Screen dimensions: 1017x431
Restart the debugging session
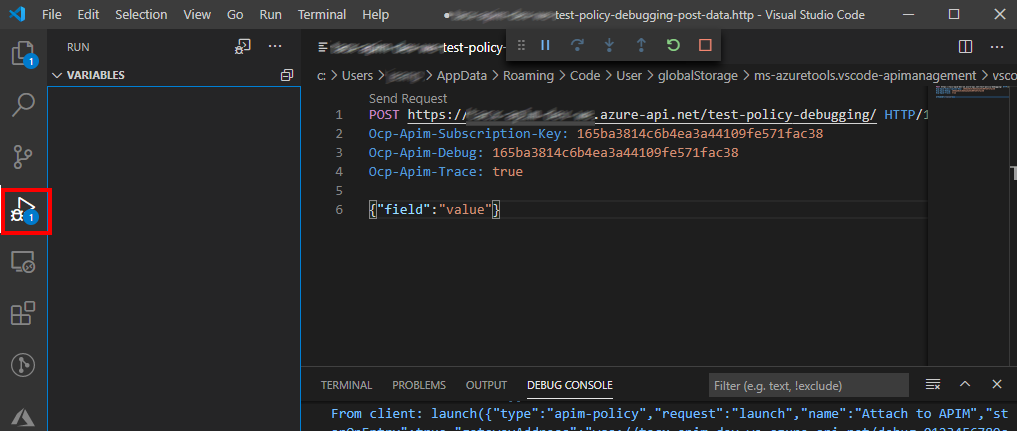tap(673, 45)
